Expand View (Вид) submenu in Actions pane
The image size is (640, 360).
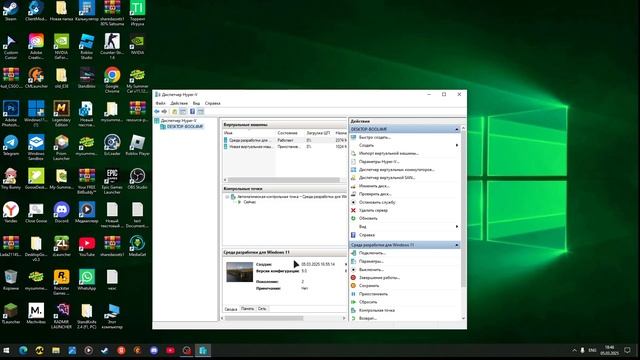pos(457,227)
